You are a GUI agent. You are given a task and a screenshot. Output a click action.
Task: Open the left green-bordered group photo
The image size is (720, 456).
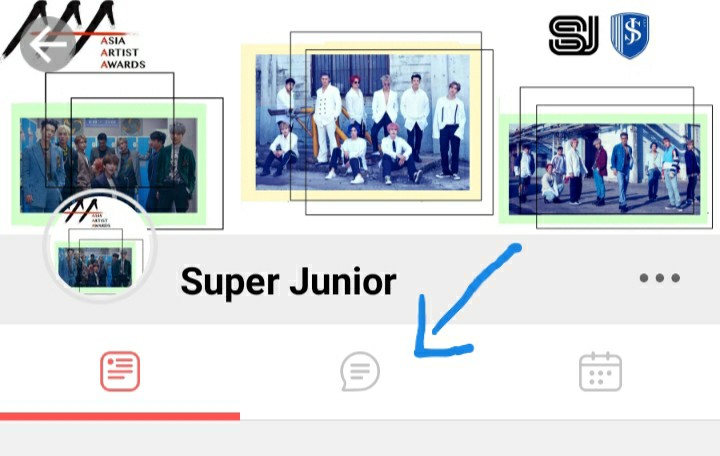point(109,164)
